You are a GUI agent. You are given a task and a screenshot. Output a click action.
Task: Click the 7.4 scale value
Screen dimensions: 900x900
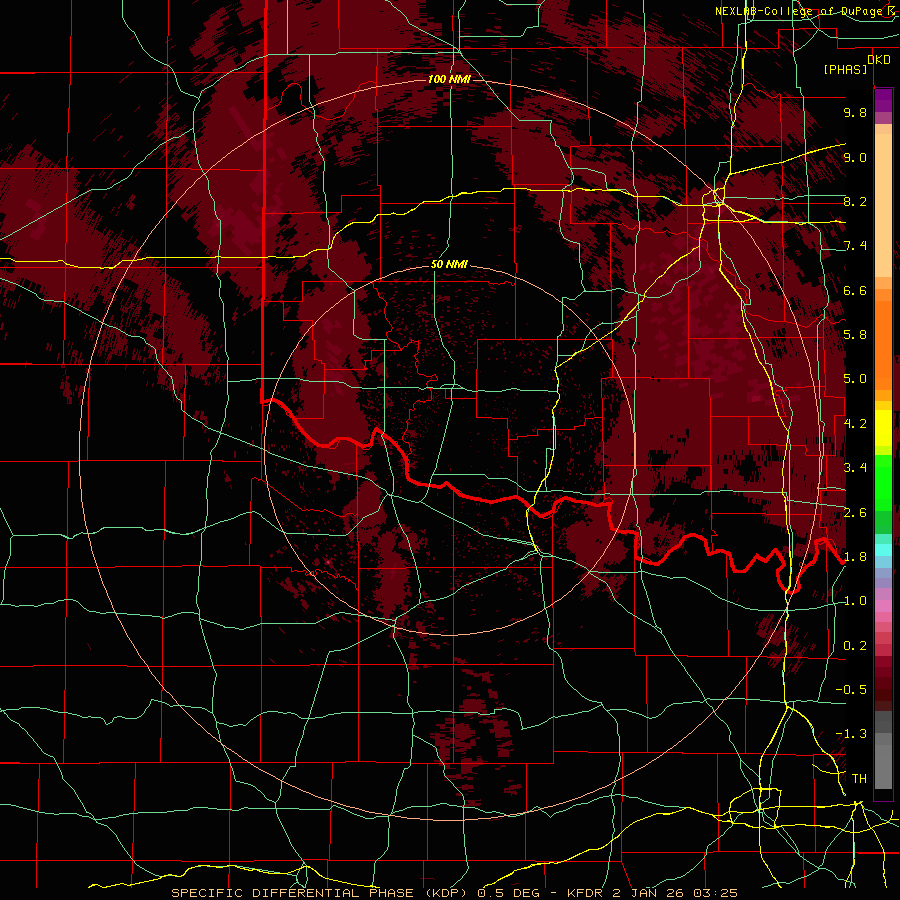pos(855,246)
